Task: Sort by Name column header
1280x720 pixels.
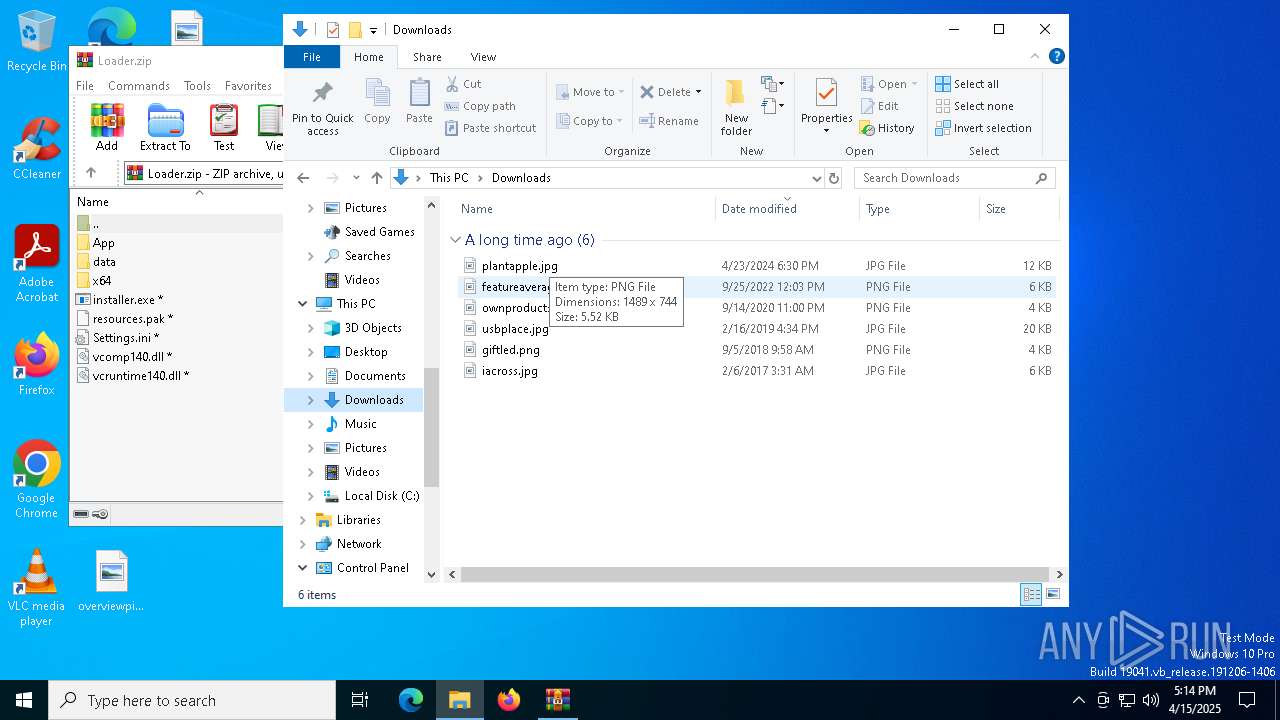Action: [x=585, y=209]
